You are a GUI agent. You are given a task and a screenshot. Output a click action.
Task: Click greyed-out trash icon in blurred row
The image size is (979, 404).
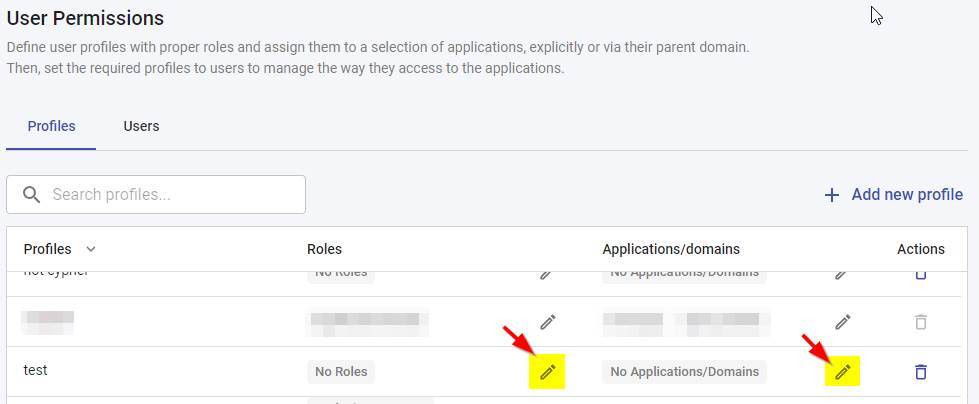pos(921,322)
